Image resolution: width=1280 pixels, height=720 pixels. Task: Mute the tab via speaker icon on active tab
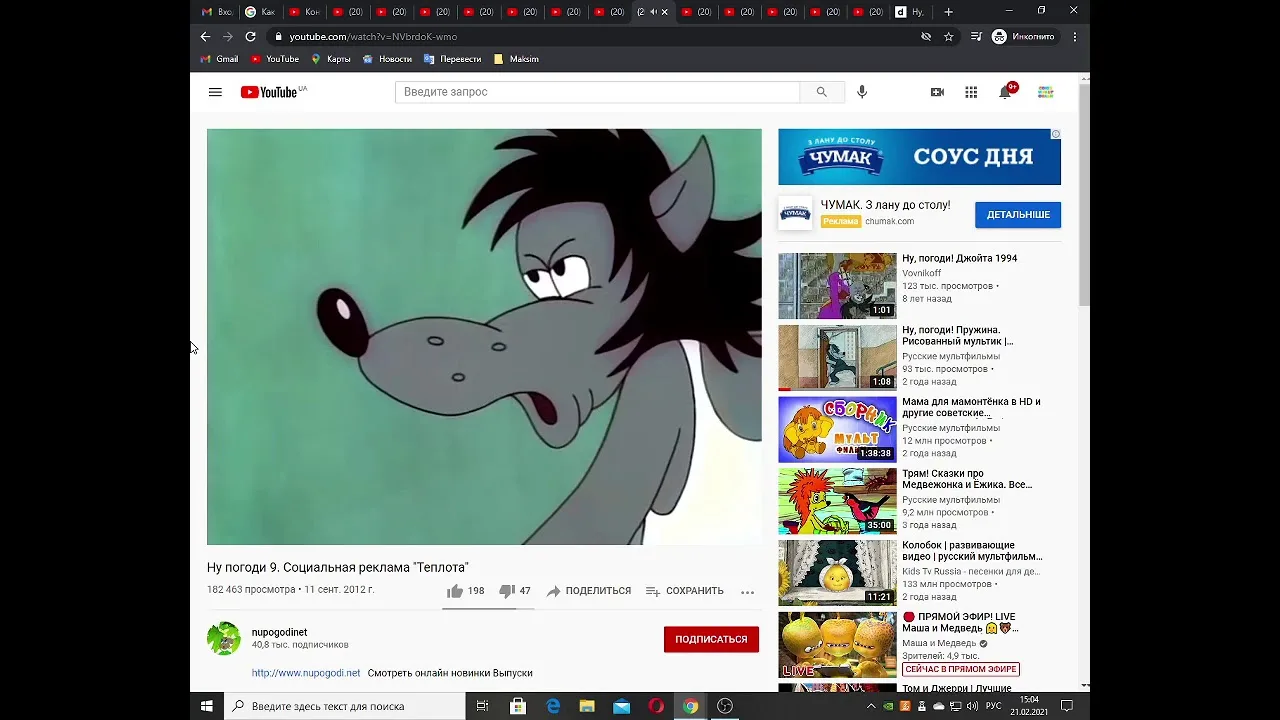(654, 12)
